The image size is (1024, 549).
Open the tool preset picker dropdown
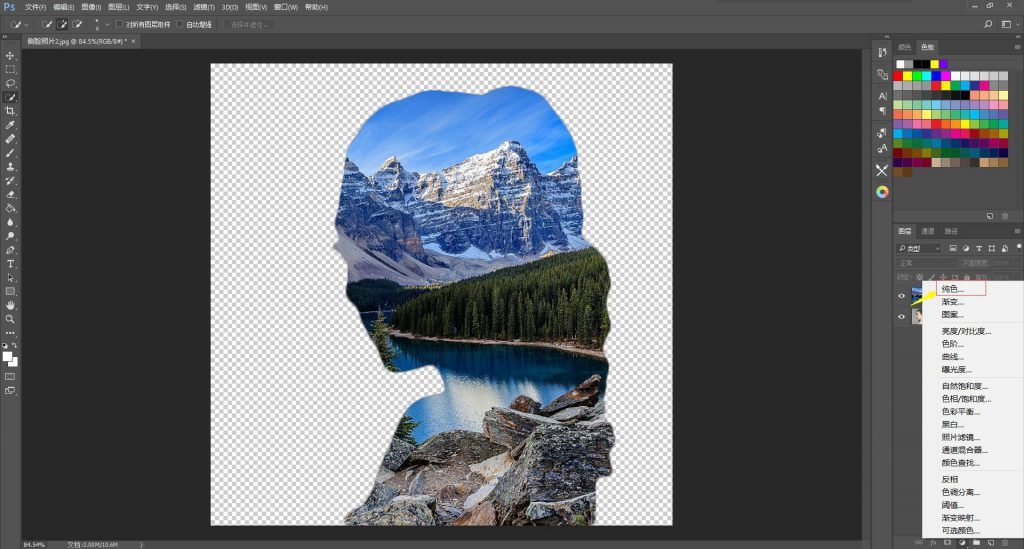tap(20, 24)
